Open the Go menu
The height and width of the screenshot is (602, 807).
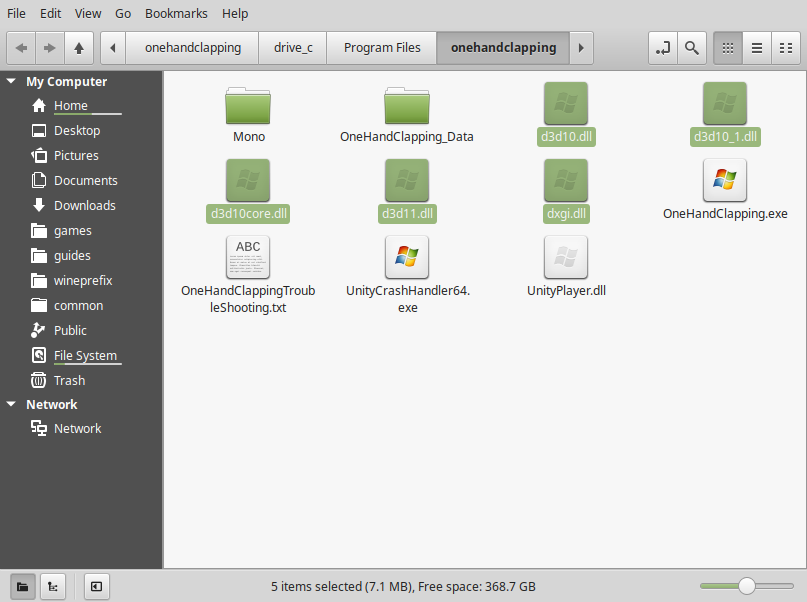coord(123,13)
